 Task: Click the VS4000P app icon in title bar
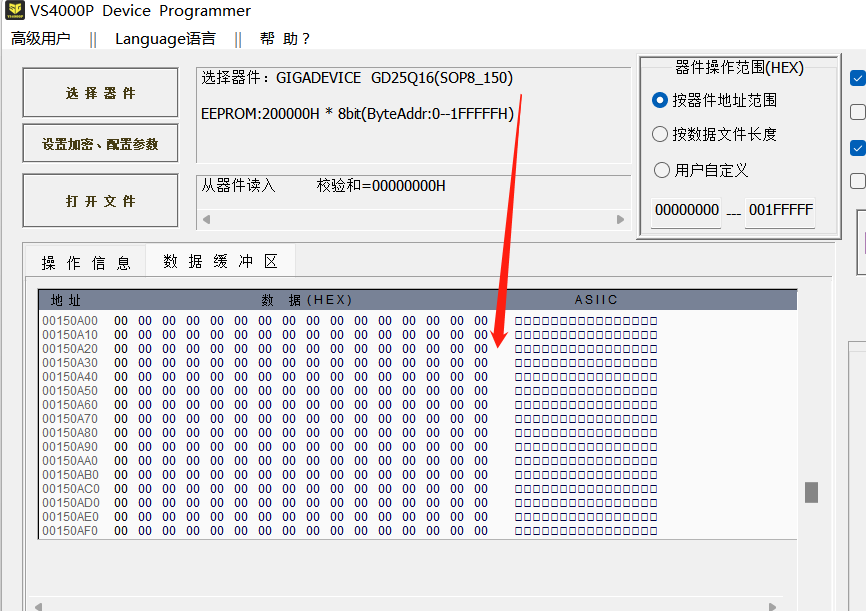pyautogui.click(x=13, y=11)
